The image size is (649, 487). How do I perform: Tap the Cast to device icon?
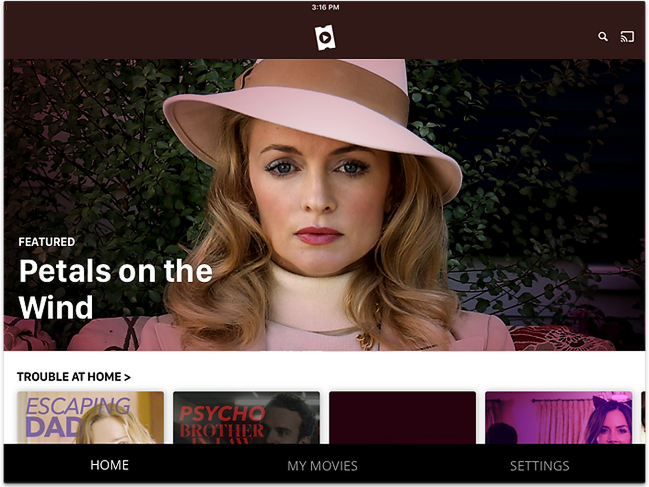627,37
